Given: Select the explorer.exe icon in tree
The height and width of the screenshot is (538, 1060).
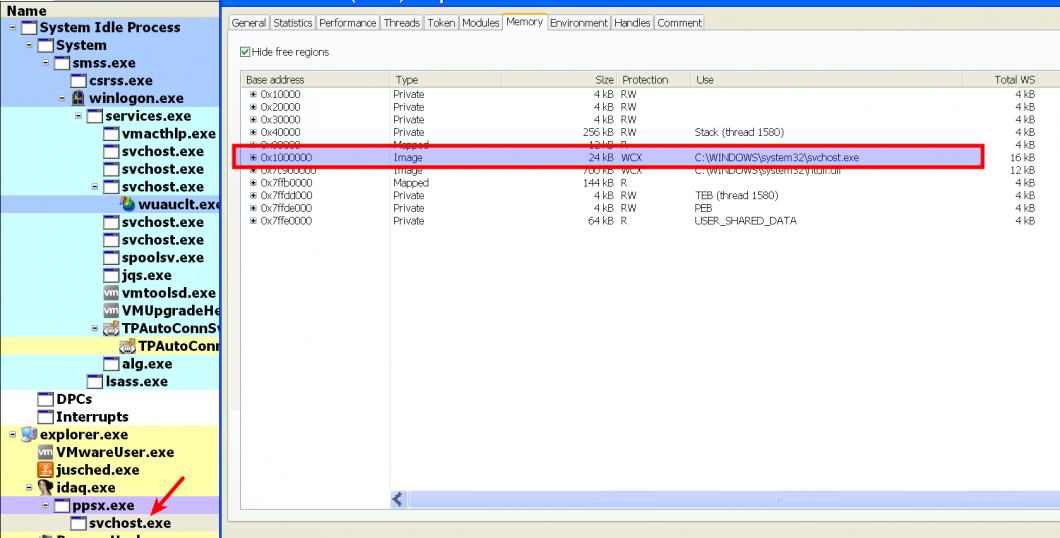Looking at the screenshot, I should (29, 435).
